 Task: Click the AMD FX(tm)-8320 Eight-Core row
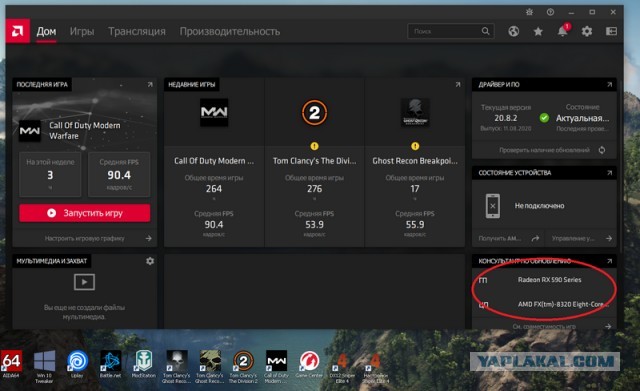(544, 304)
